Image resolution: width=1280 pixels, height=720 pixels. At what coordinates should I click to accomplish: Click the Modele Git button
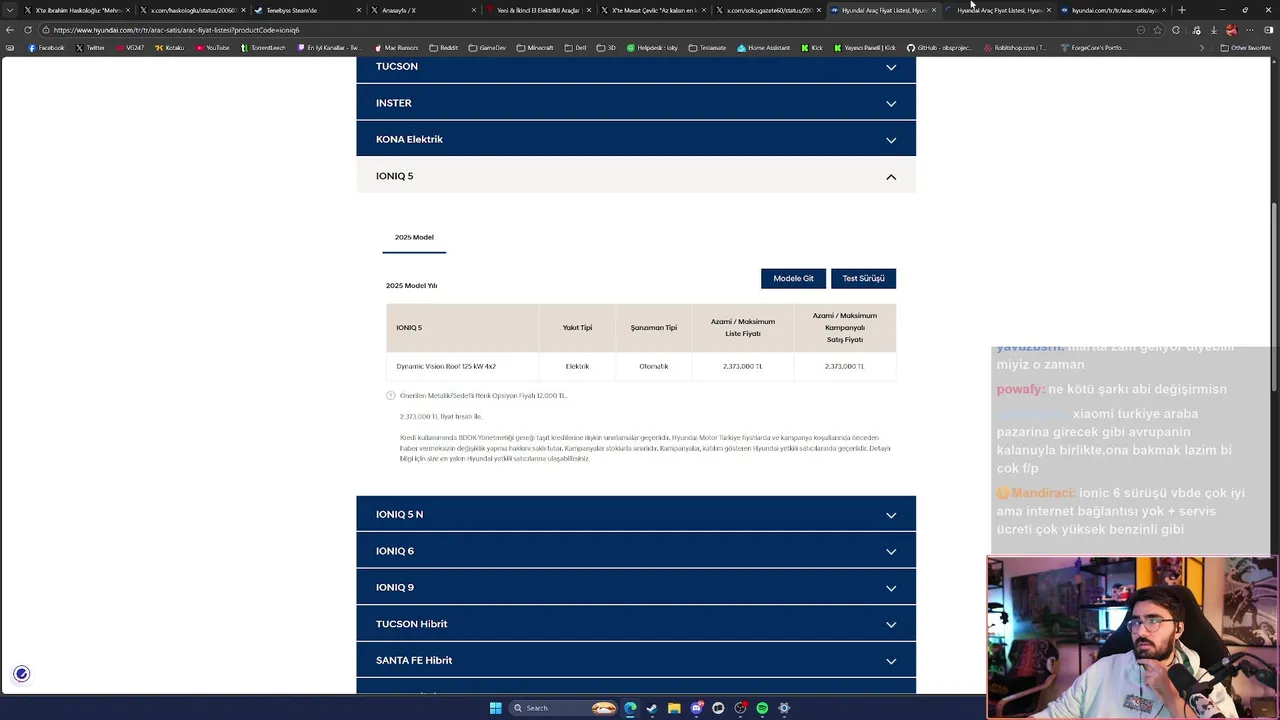click(793, 278)
